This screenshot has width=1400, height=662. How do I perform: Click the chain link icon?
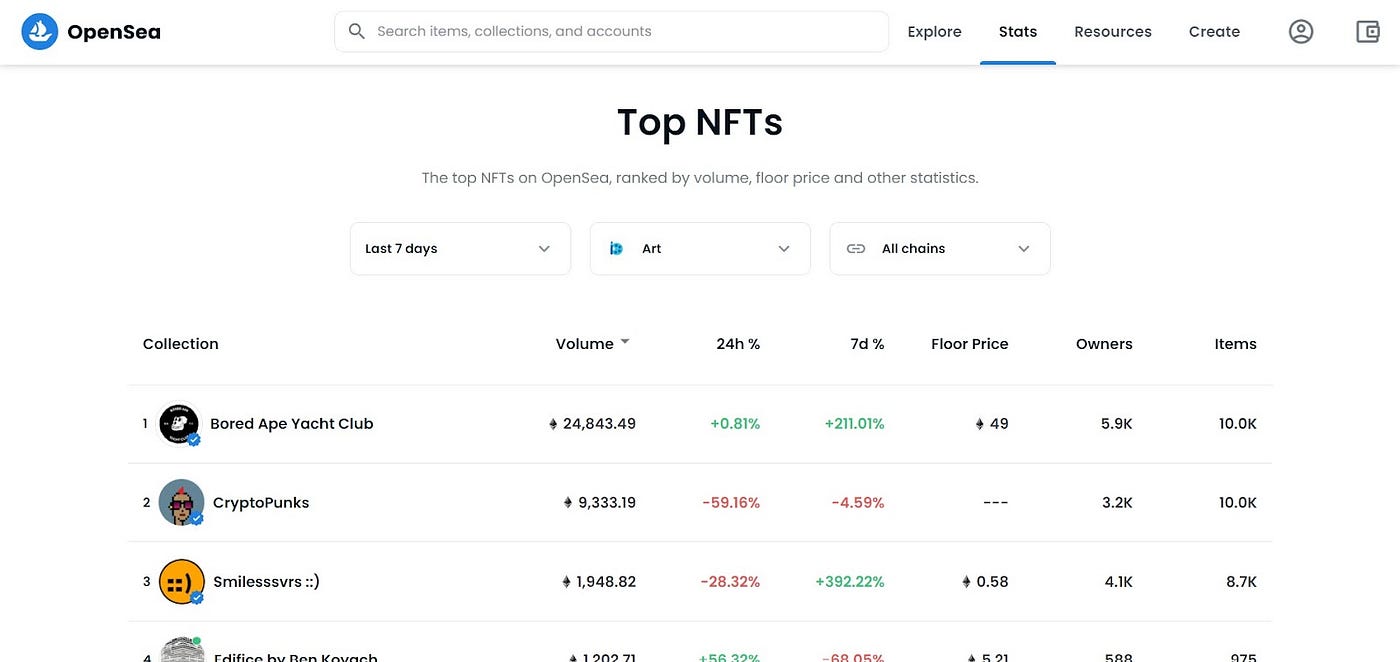pos(856,249)
